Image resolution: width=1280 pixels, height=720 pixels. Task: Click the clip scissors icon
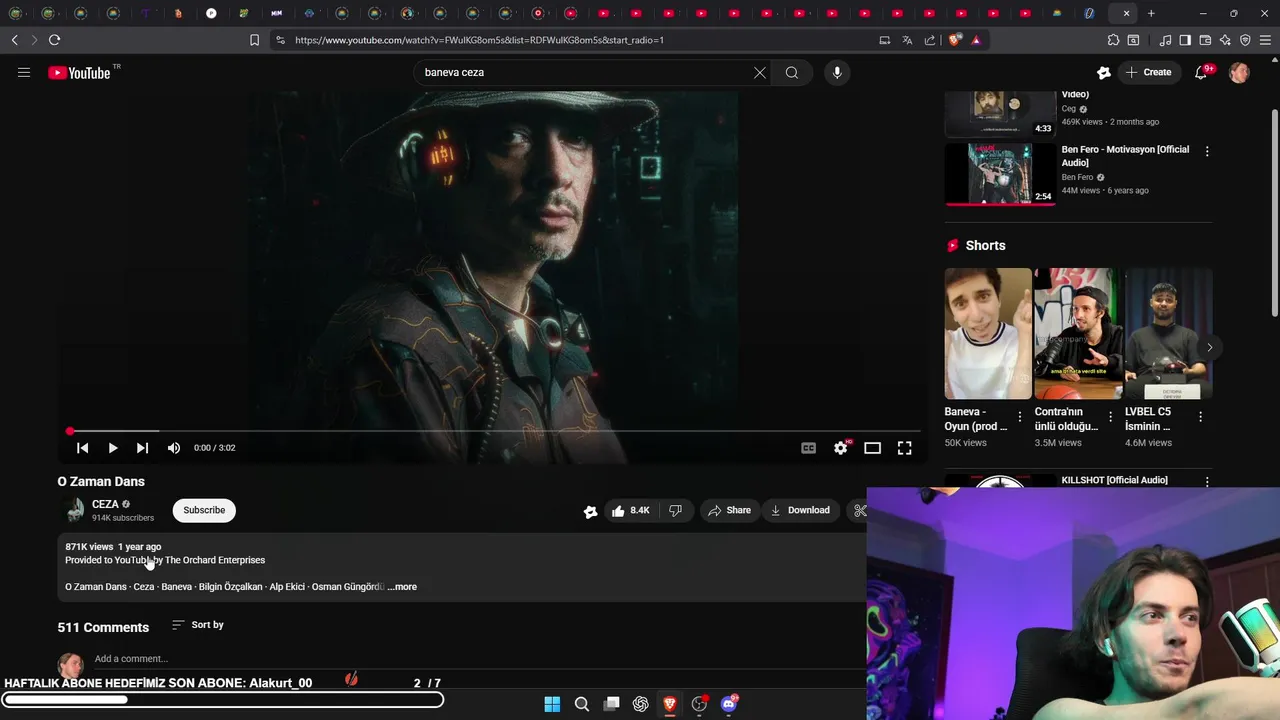click(x=859, y=510)
